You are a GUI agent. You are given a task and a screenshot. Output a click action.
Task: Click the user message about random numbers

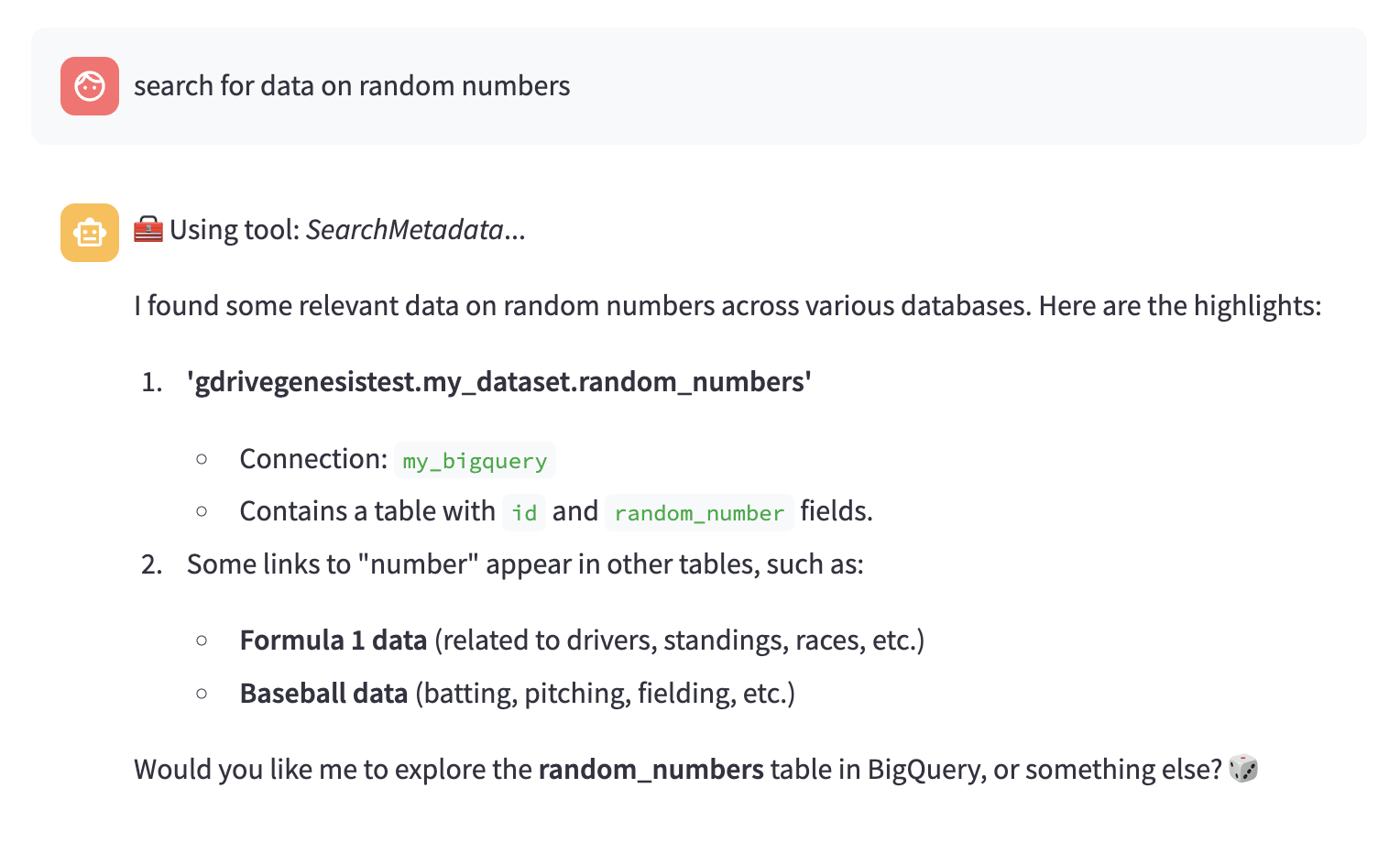(352, 86)
